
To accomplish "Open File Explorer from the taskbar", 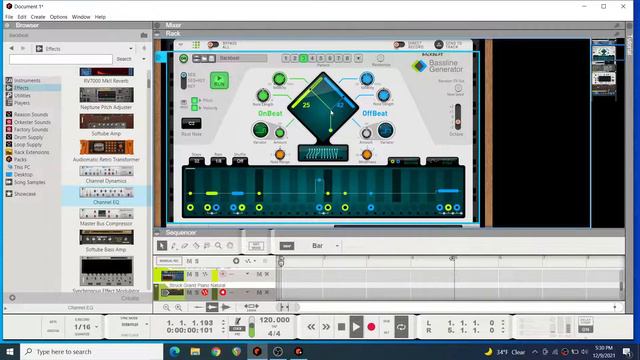I will click(x=196, y=351).
